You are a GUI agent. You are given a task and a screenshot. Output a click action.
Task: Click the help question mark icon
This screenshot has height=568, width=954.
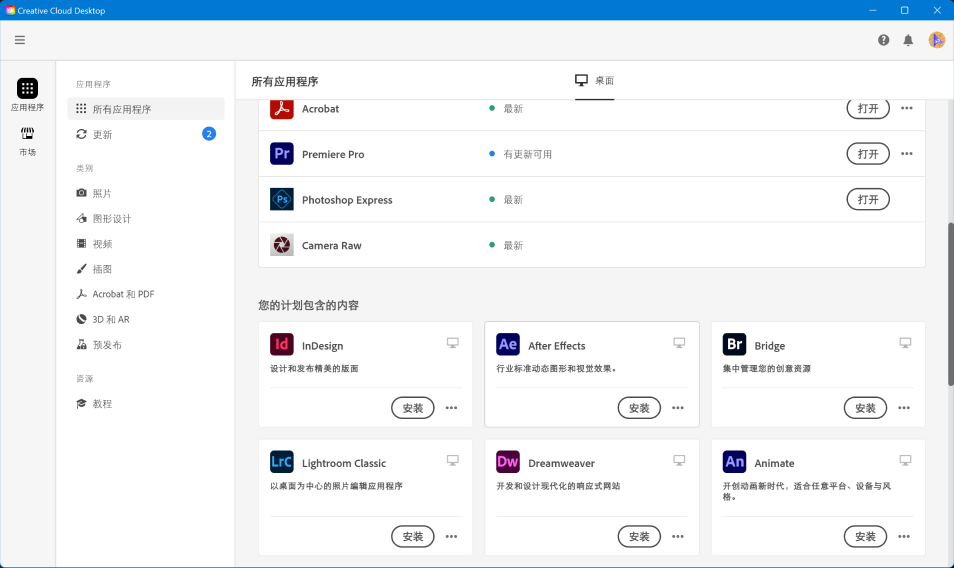[883, 40]
